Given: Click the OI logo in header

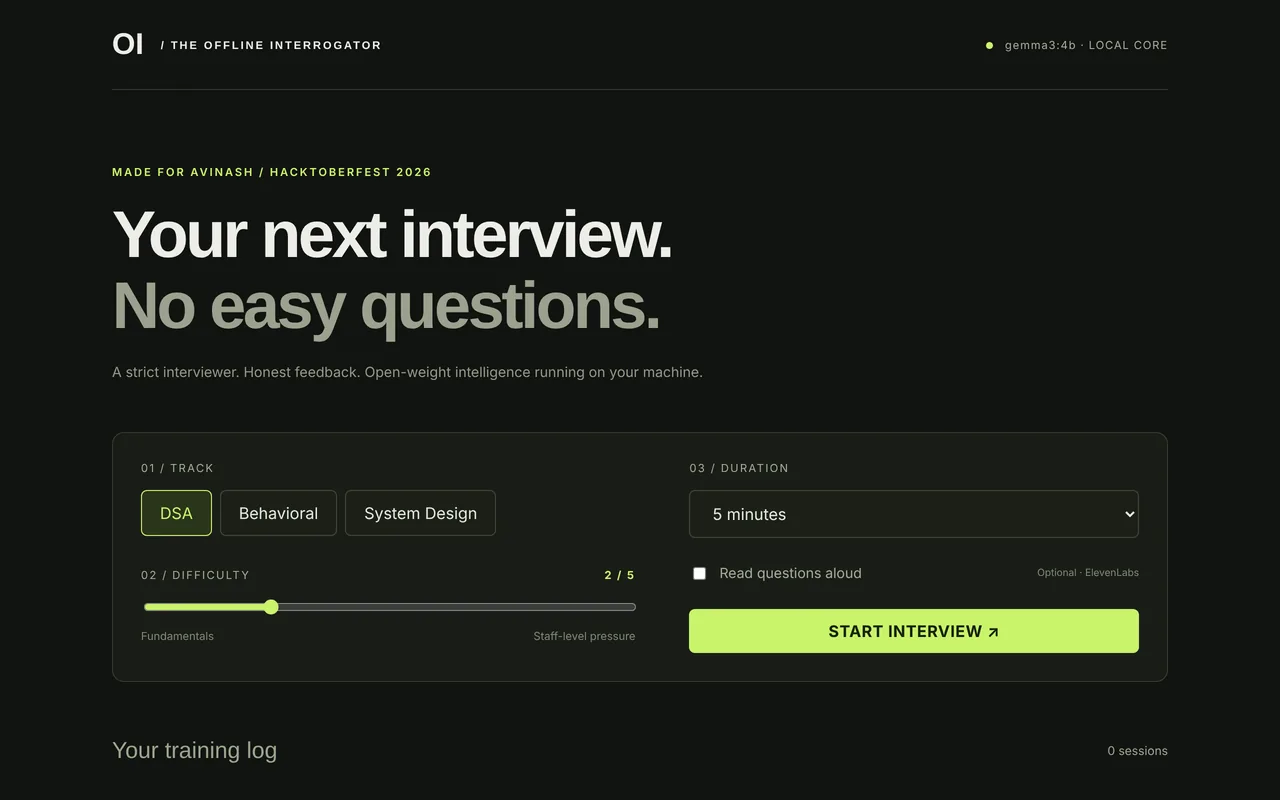Looking at the screenshot, I should (x=128, y=45).
